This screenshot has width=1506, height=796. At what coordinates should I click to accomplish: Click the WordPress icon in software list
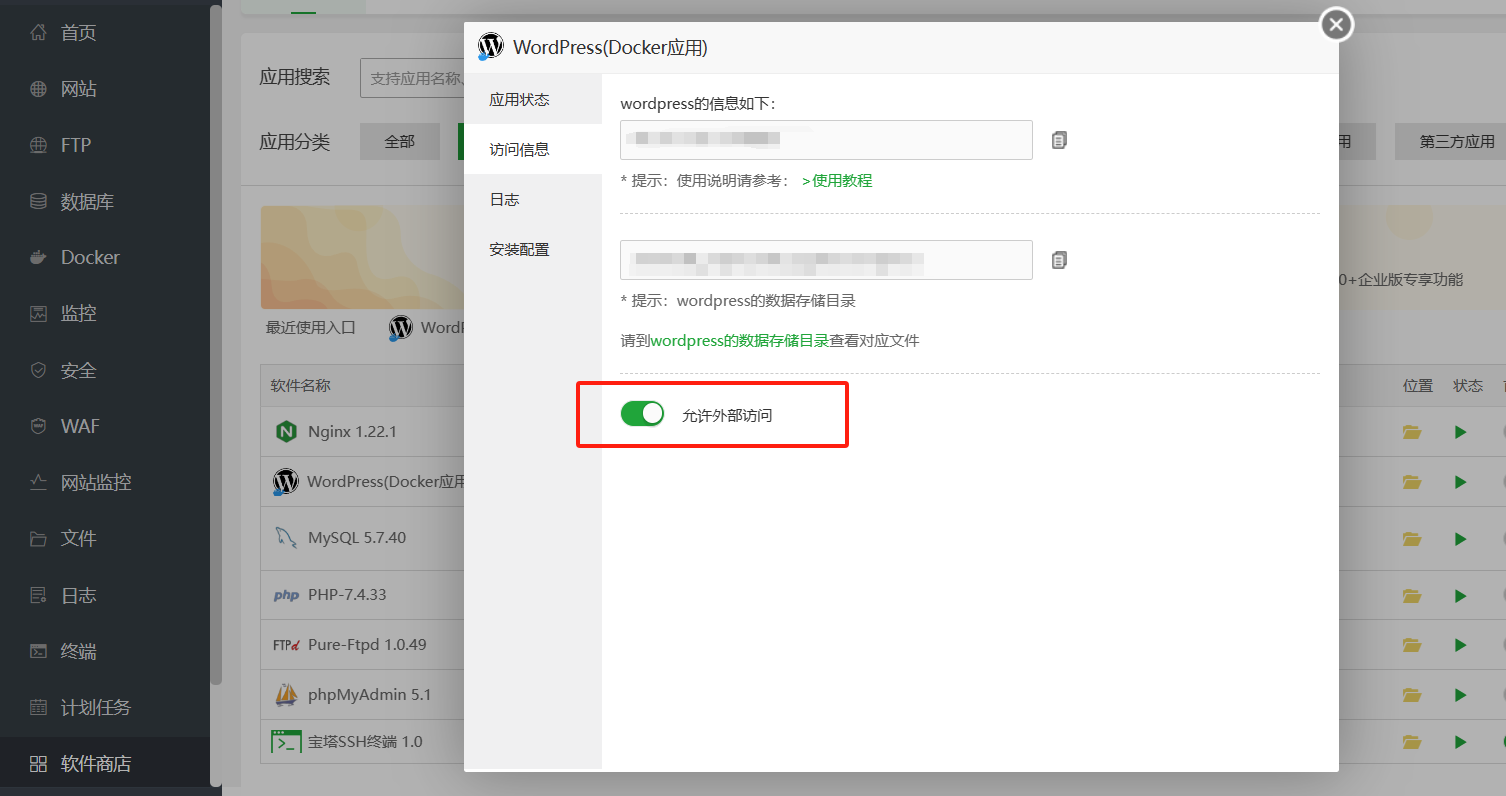pos(286,482)
